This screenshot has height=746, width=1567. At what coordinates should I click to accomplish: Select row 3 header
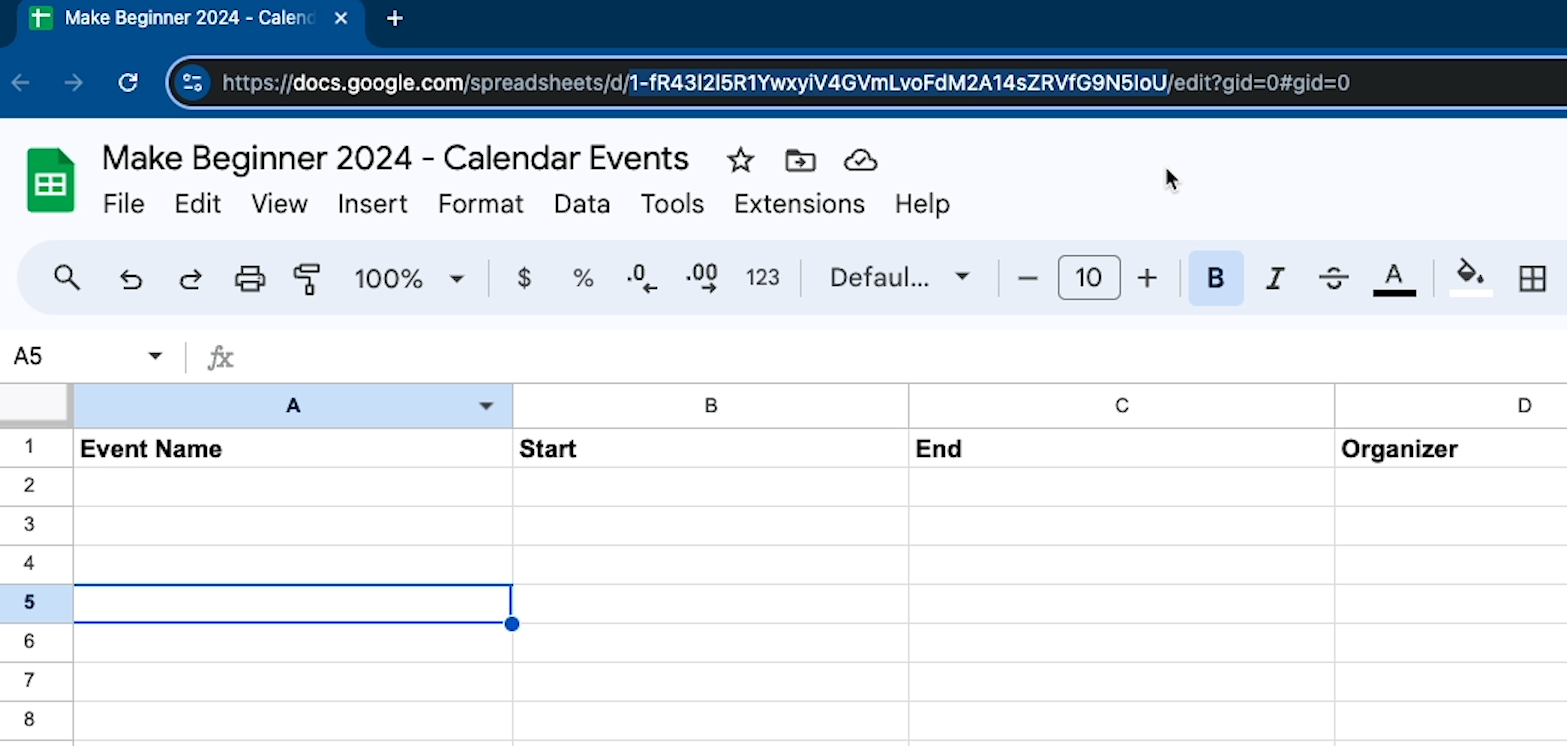(36, 525)
